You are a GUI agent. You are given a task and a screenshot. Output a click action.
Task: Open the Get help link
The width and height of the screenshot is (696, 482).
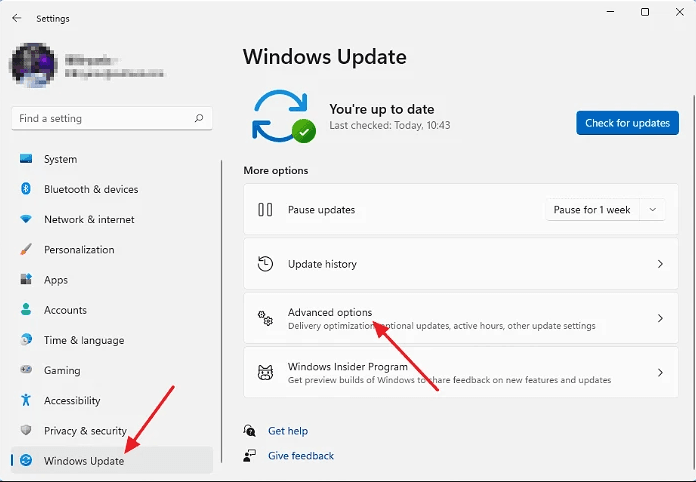pos(288,431)
